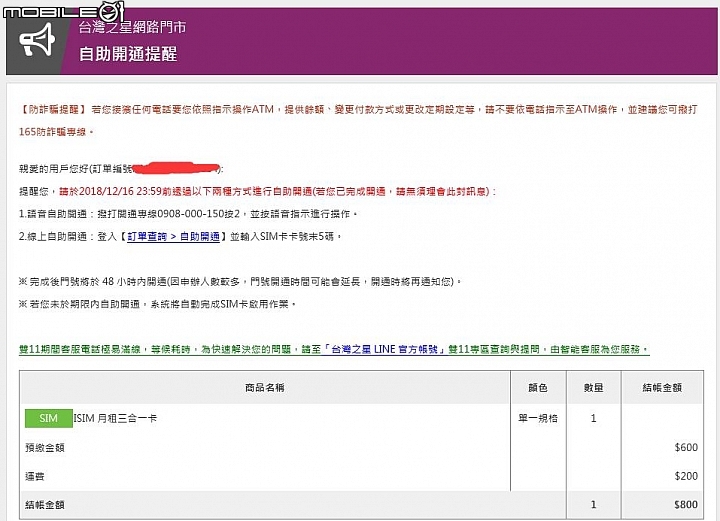Click the ISIM 月租三合一卡 product name
720x521 pixels.
115,418
